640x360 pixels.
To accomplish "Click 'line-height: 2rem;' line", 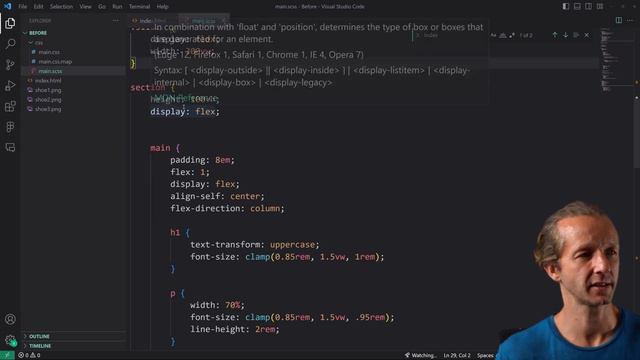I will [x=235, y=329].
